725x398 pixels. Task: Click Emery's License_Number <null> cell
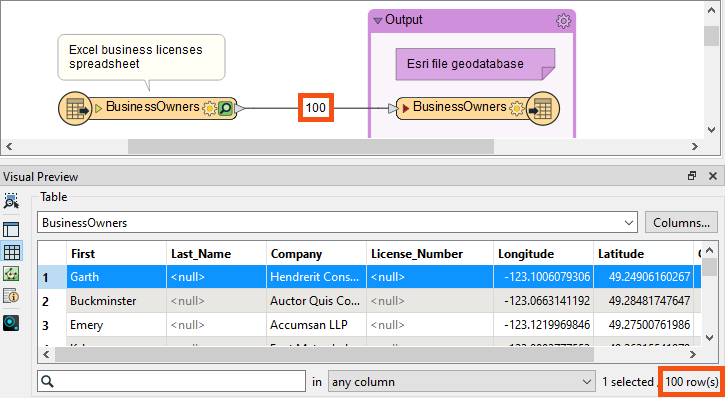pos(430,325)
